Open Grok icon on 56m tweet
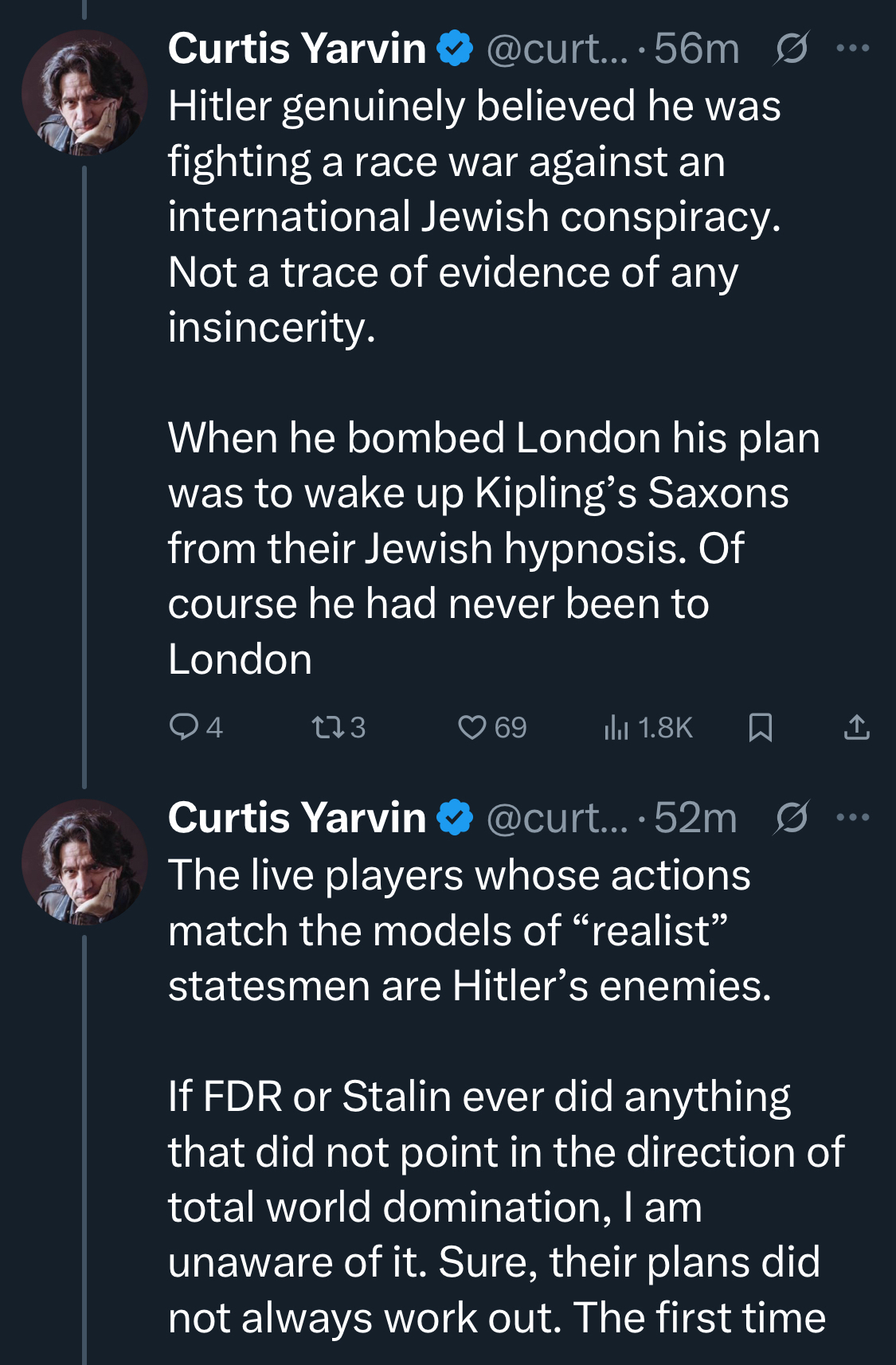Viewport: 896px width, 1365px height. tap(791, 49)
